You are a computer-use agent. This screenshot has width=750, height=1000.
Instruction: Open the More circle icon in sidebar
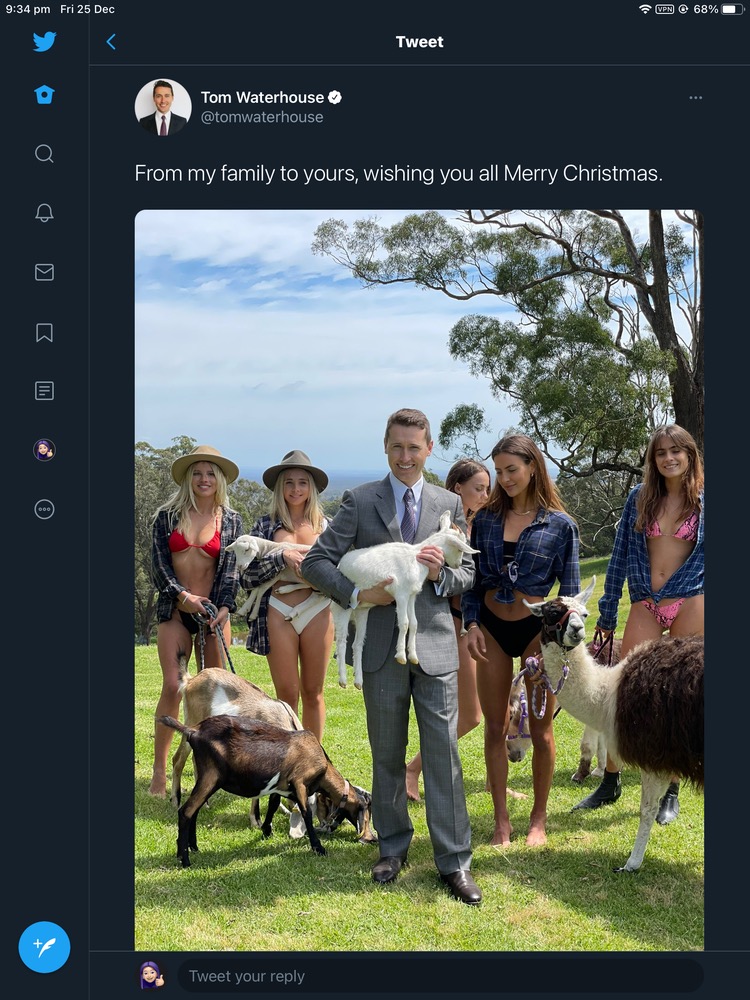pos(44,509)
